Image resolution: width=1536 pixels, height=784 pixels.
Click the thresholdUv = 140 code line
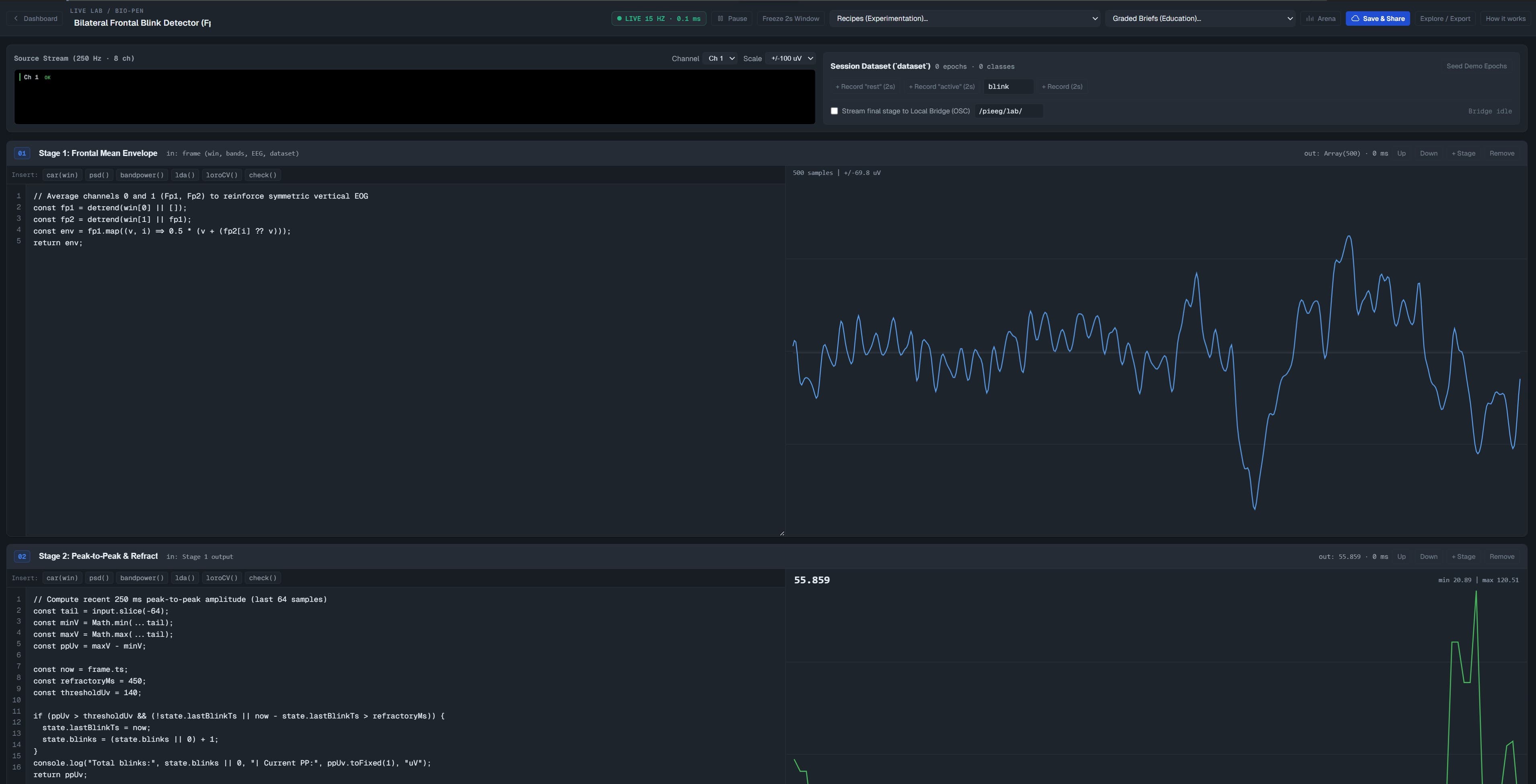pos(87,693)
